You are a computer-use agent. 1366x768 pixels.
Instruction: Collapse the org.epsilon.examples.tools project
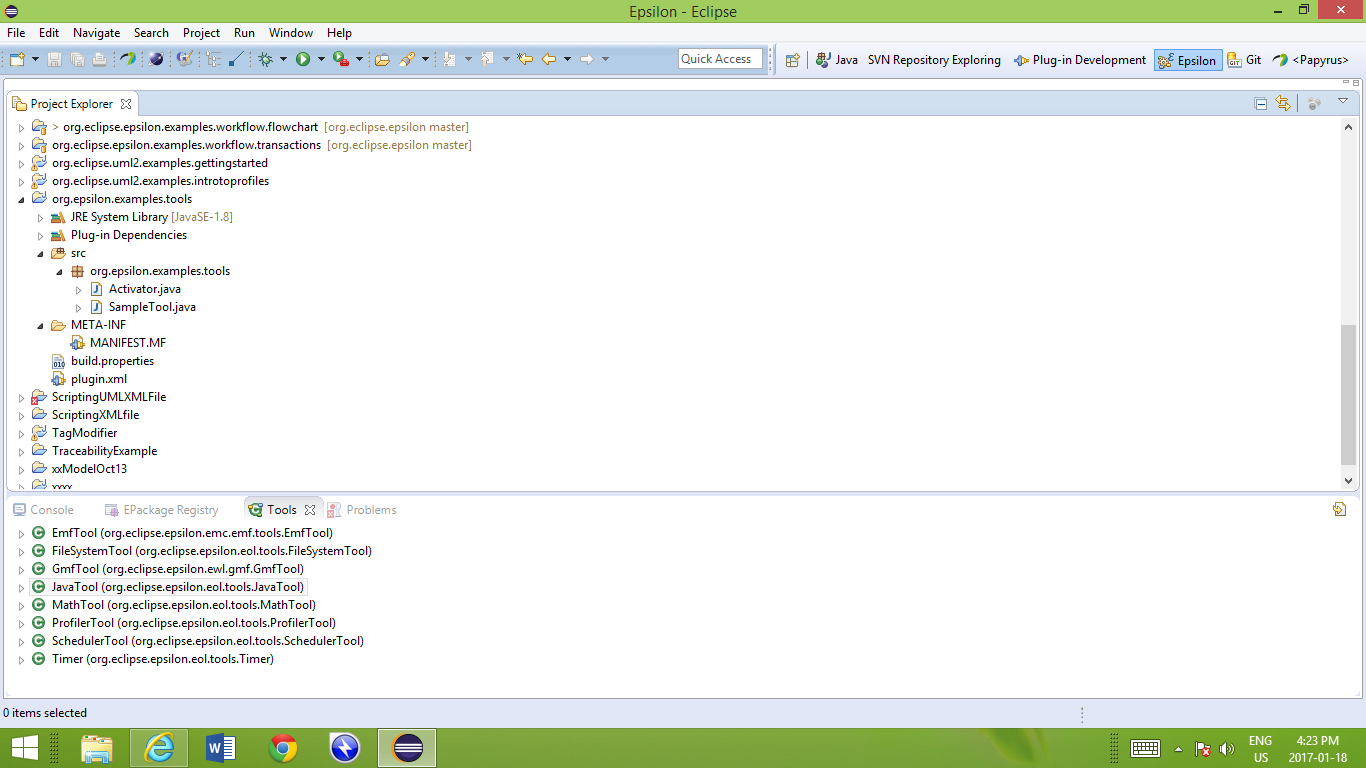(x=22, y=199)
